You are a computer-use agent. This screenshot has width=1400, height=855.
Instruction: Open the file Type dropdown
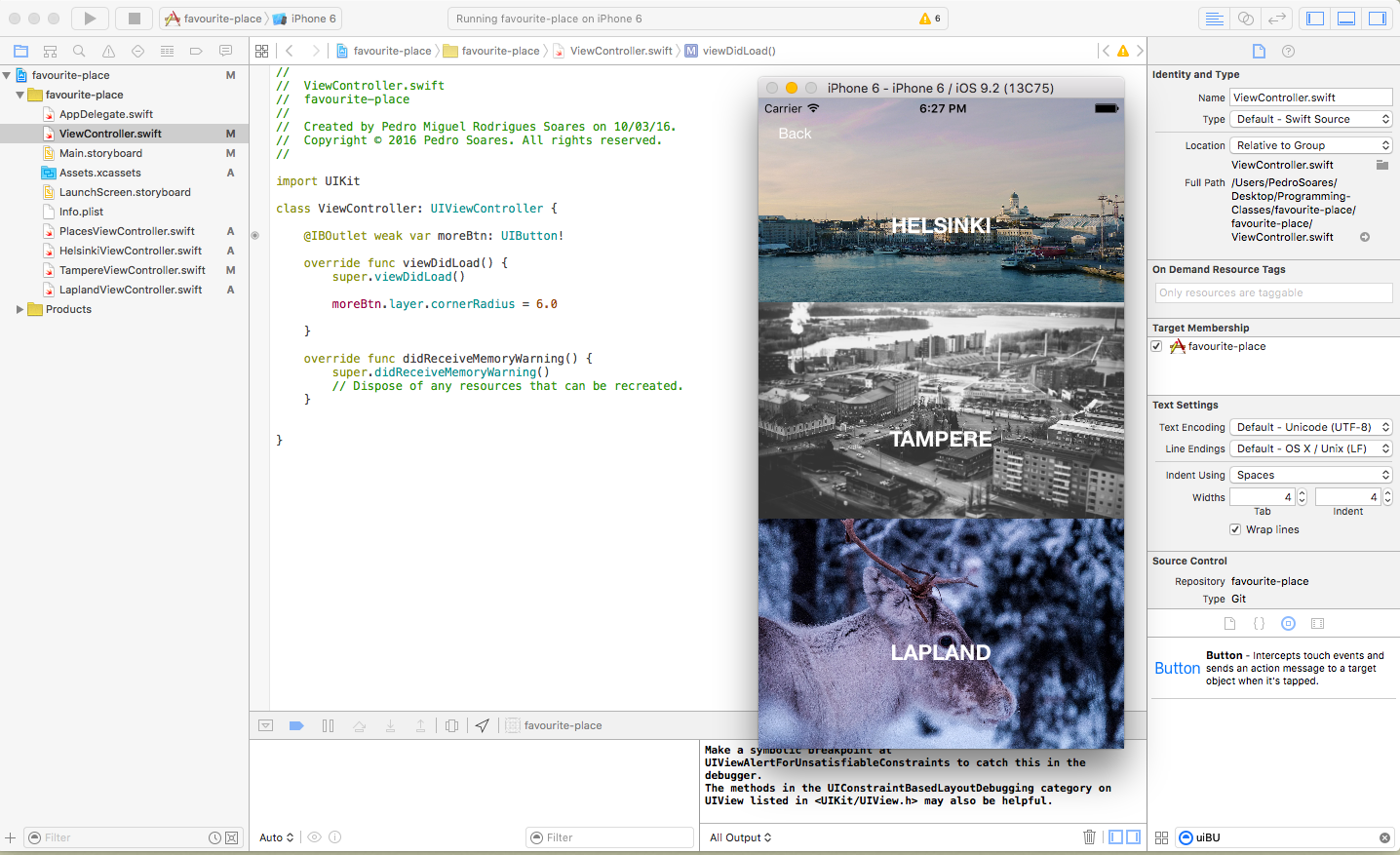click(1311, 119)
